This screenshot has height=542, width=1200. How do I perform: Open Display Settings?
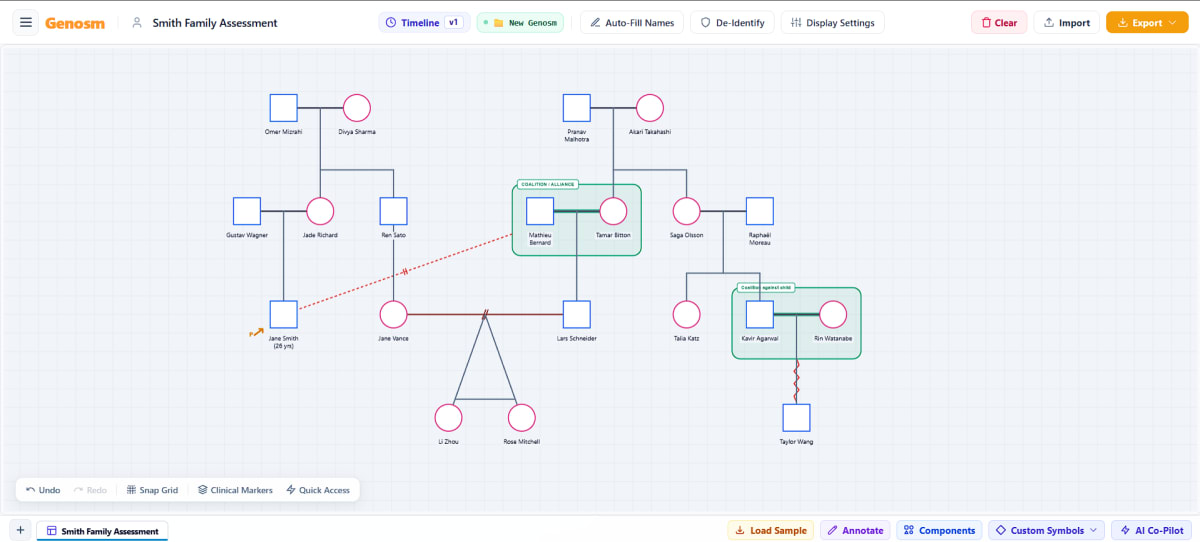click(x=832, y=22)
